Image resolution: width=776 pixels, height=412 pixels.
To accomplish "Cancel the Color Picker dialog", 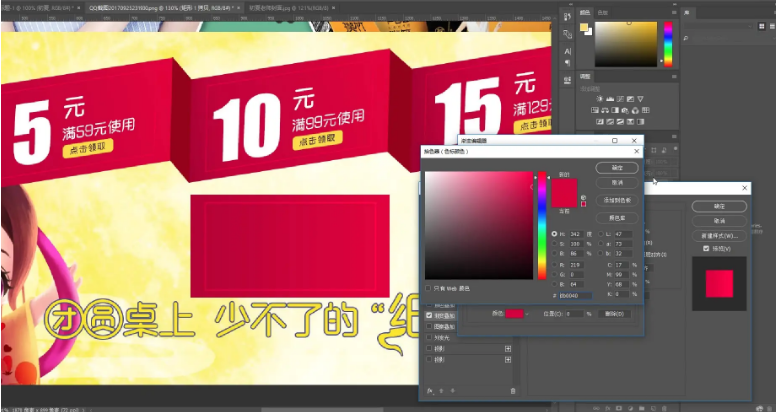I will [x=617, y=183].
